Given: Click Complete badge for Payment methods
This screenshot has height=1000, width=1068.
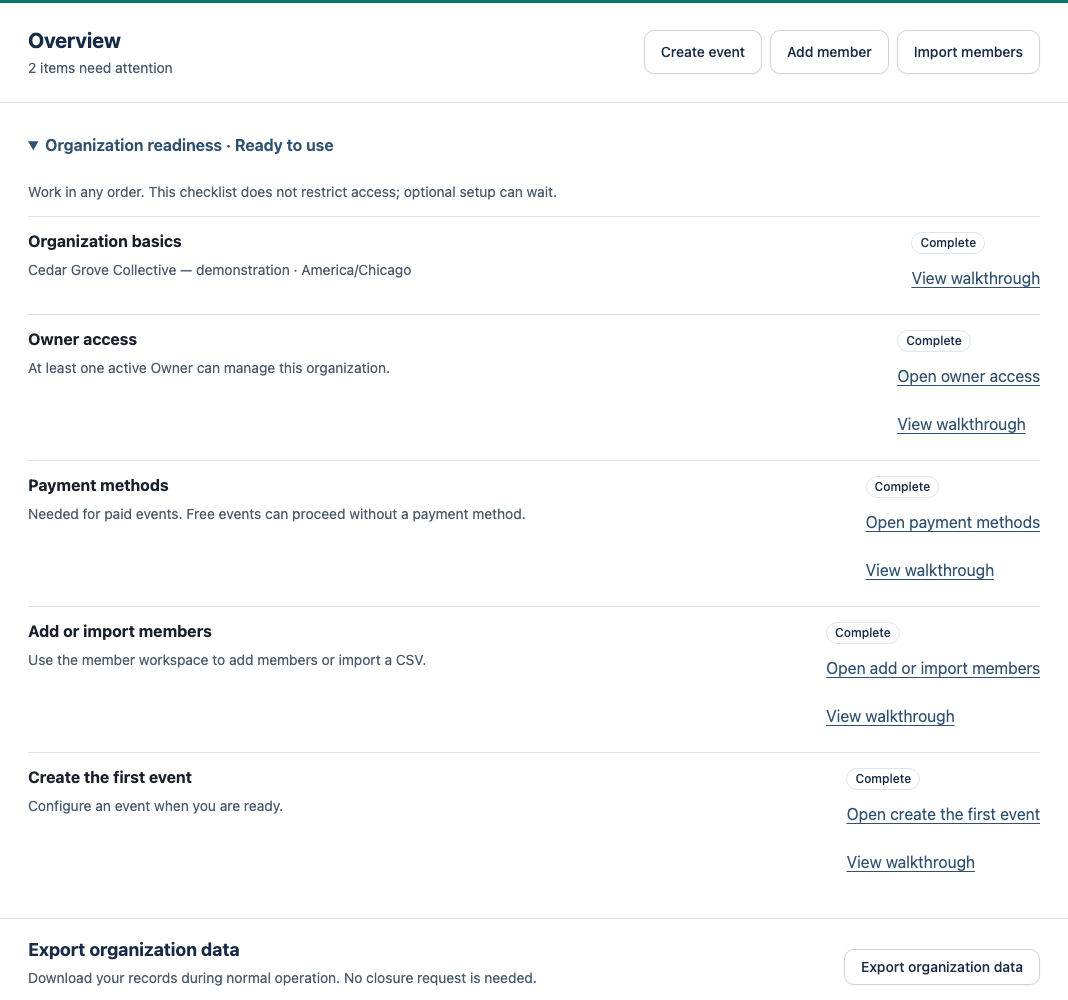Looking at the screenshot, I should [x=902, y=486].
